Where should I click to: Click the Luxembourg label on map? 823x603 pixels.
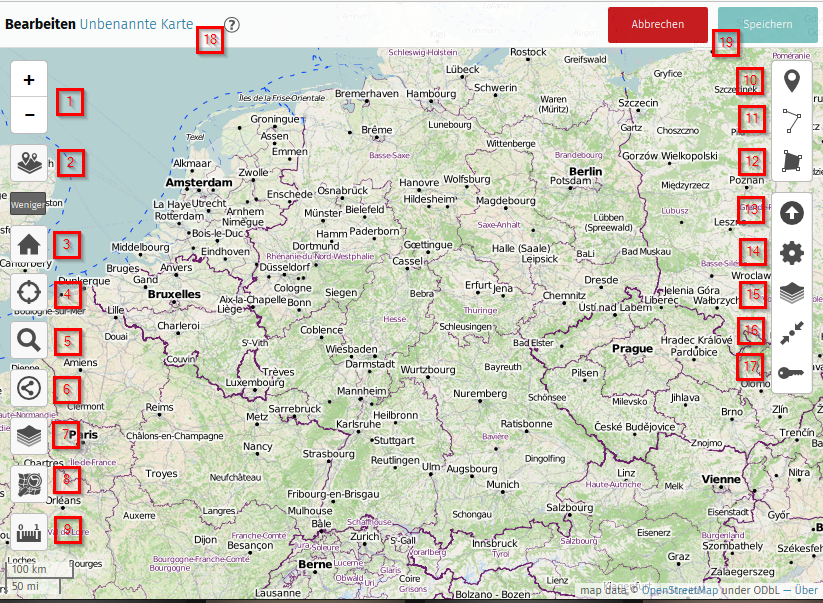click(x=255, y=383)
